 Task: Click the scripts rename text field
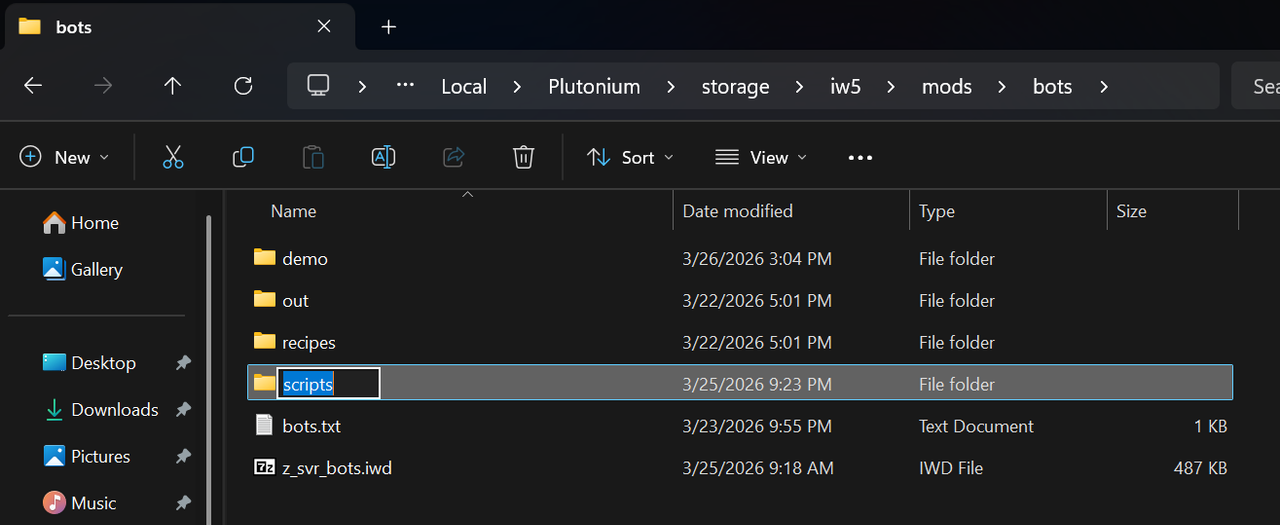[x=328, y=384]
